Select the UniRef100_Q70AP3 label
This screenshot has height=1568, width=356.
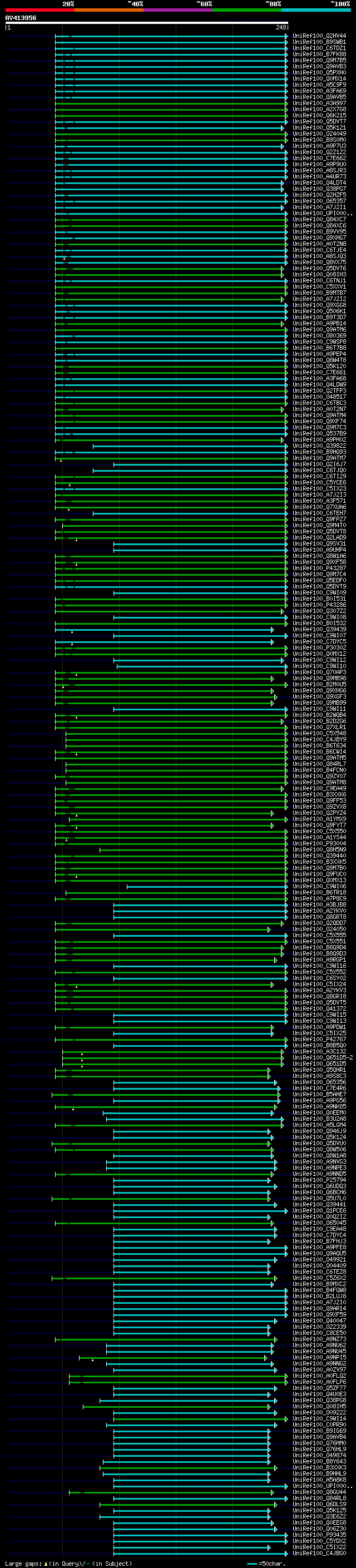coord(319,672)
